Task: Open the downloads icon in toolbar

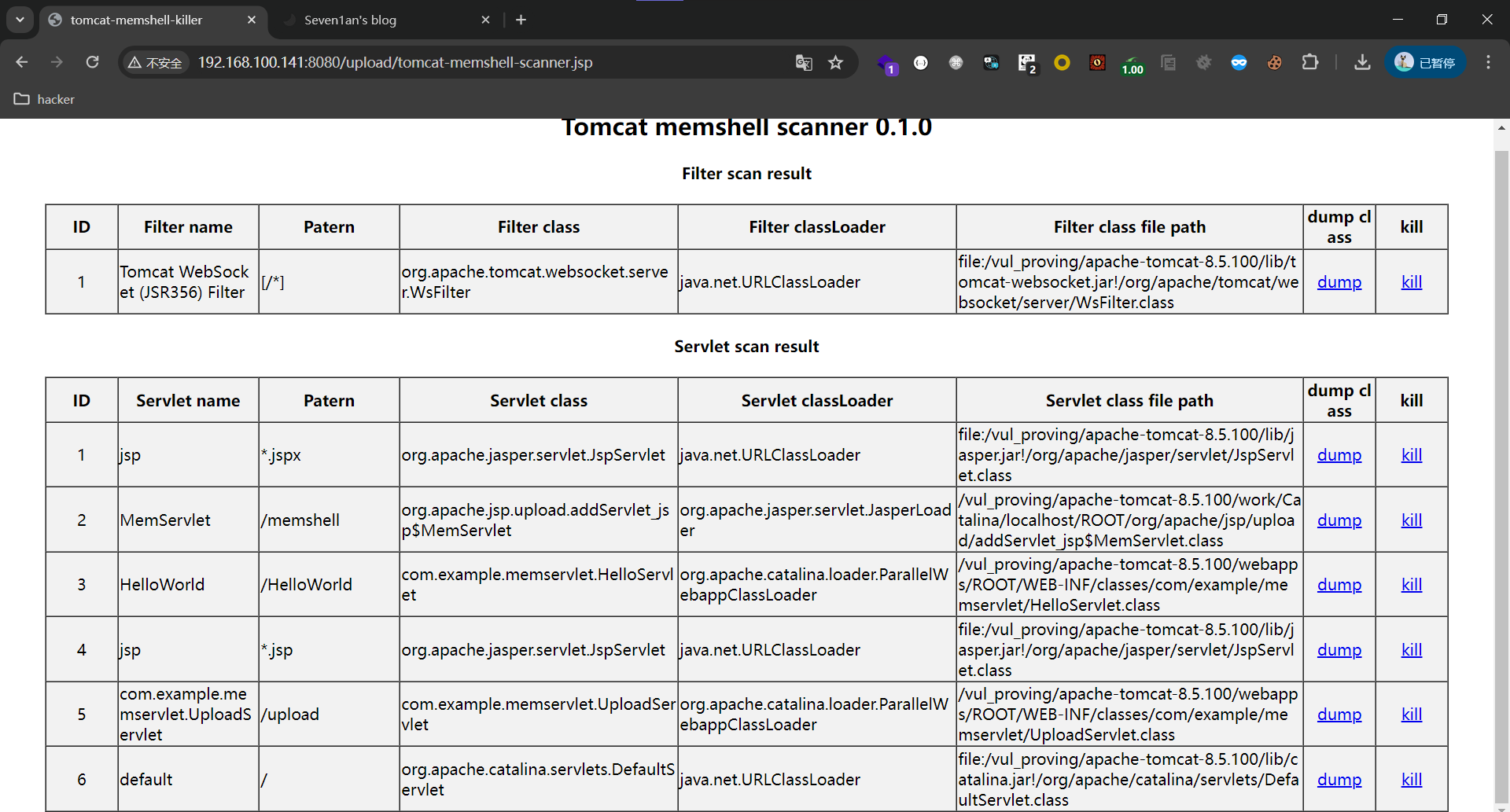Action: click(1362, 62)
